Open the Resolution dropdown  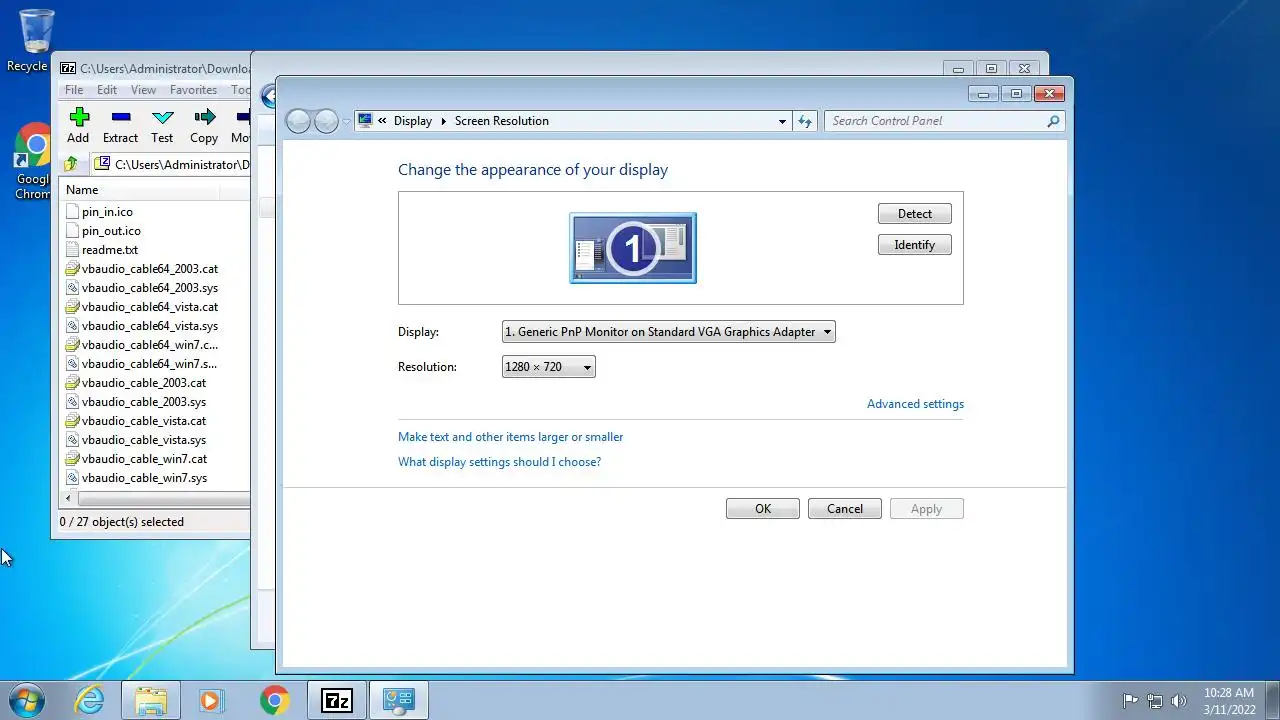point(548,367)
